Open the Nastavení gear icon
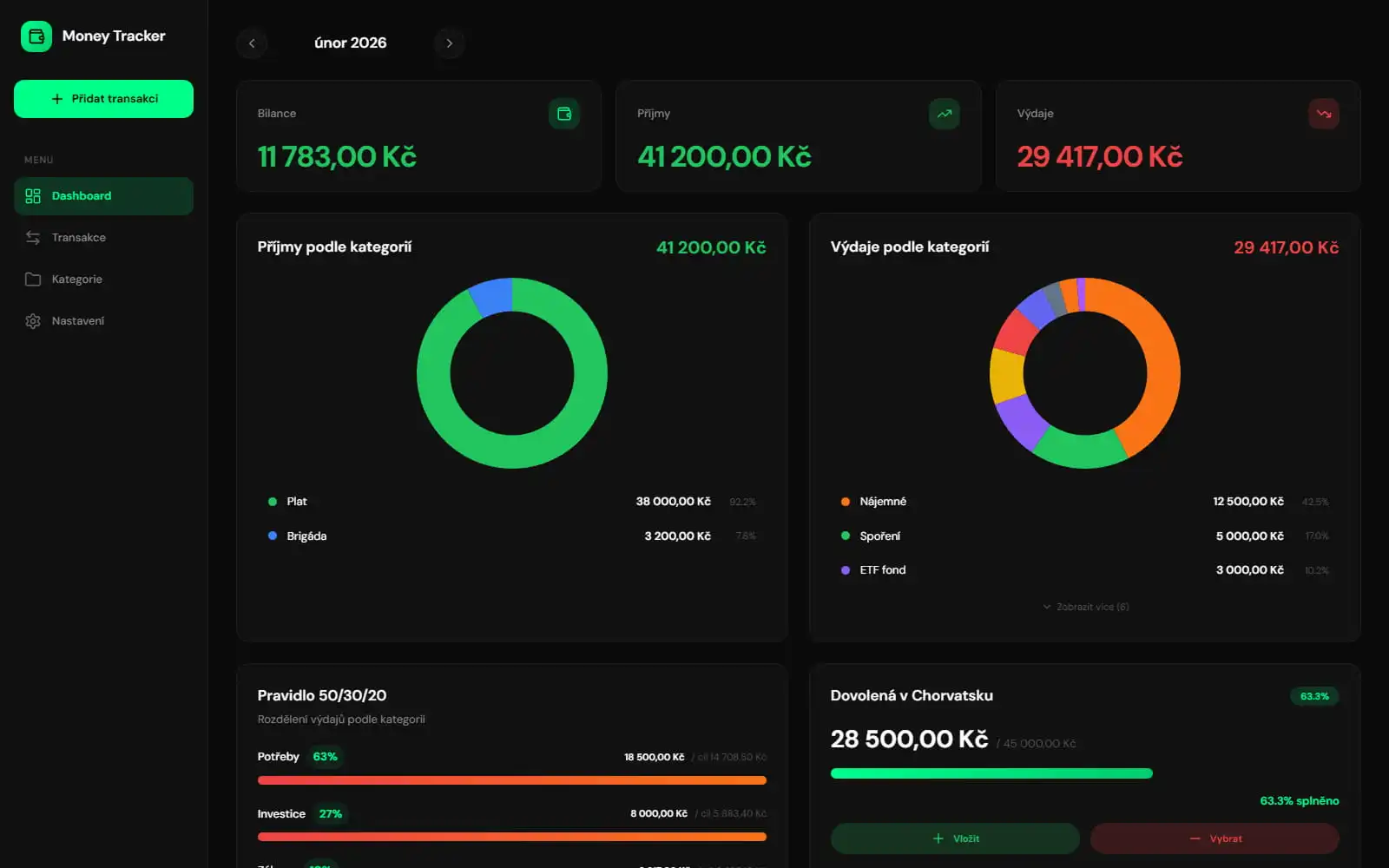This screenshot has height=868, width=1389. click(x=33, y=320)
